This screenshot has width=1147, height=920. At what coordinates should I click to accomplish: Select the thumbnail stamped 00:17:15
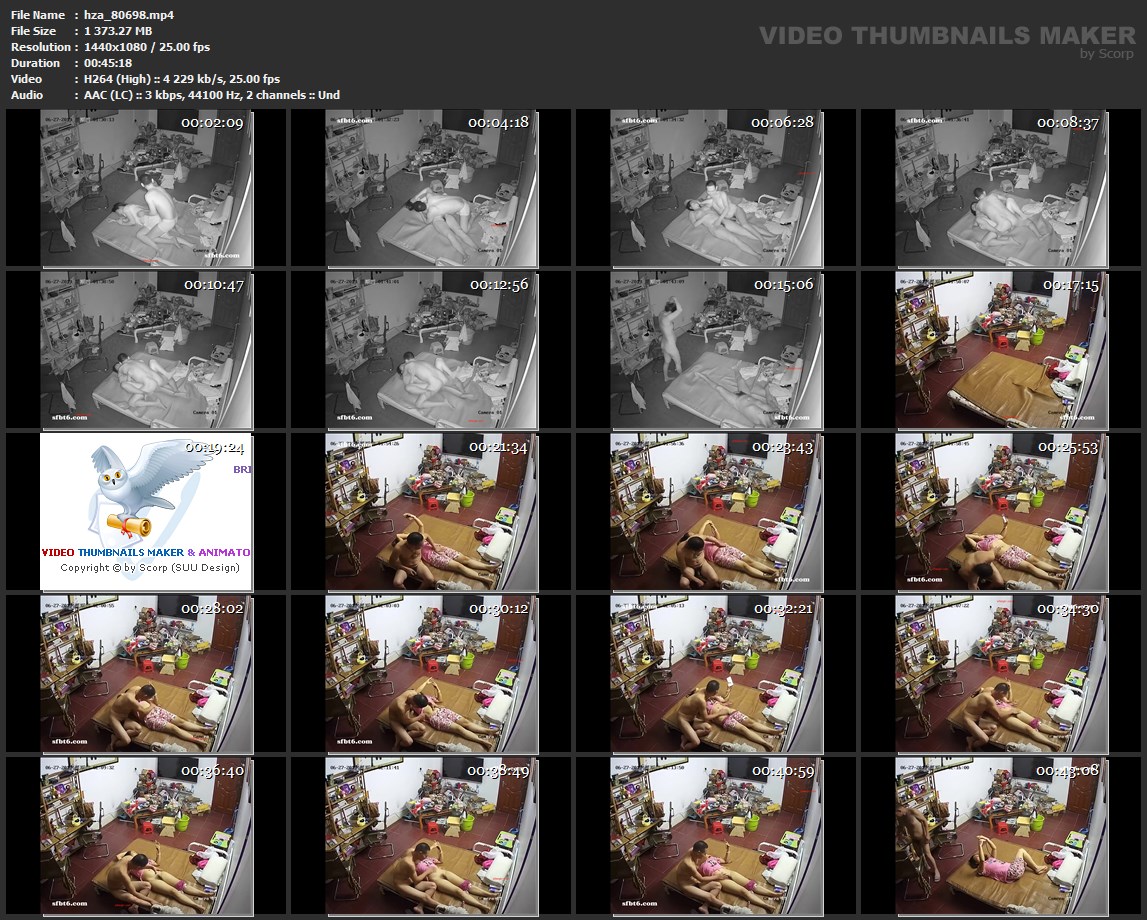point(1003,350)
